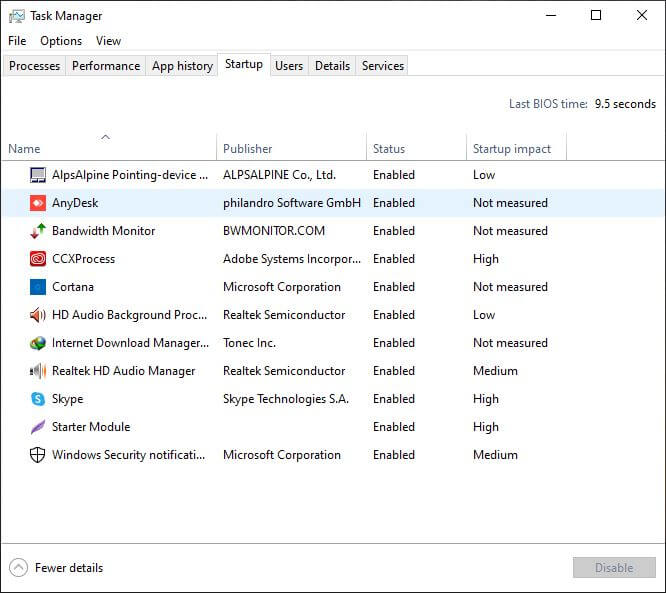Maximize the Task Manager window

(596, 16)
